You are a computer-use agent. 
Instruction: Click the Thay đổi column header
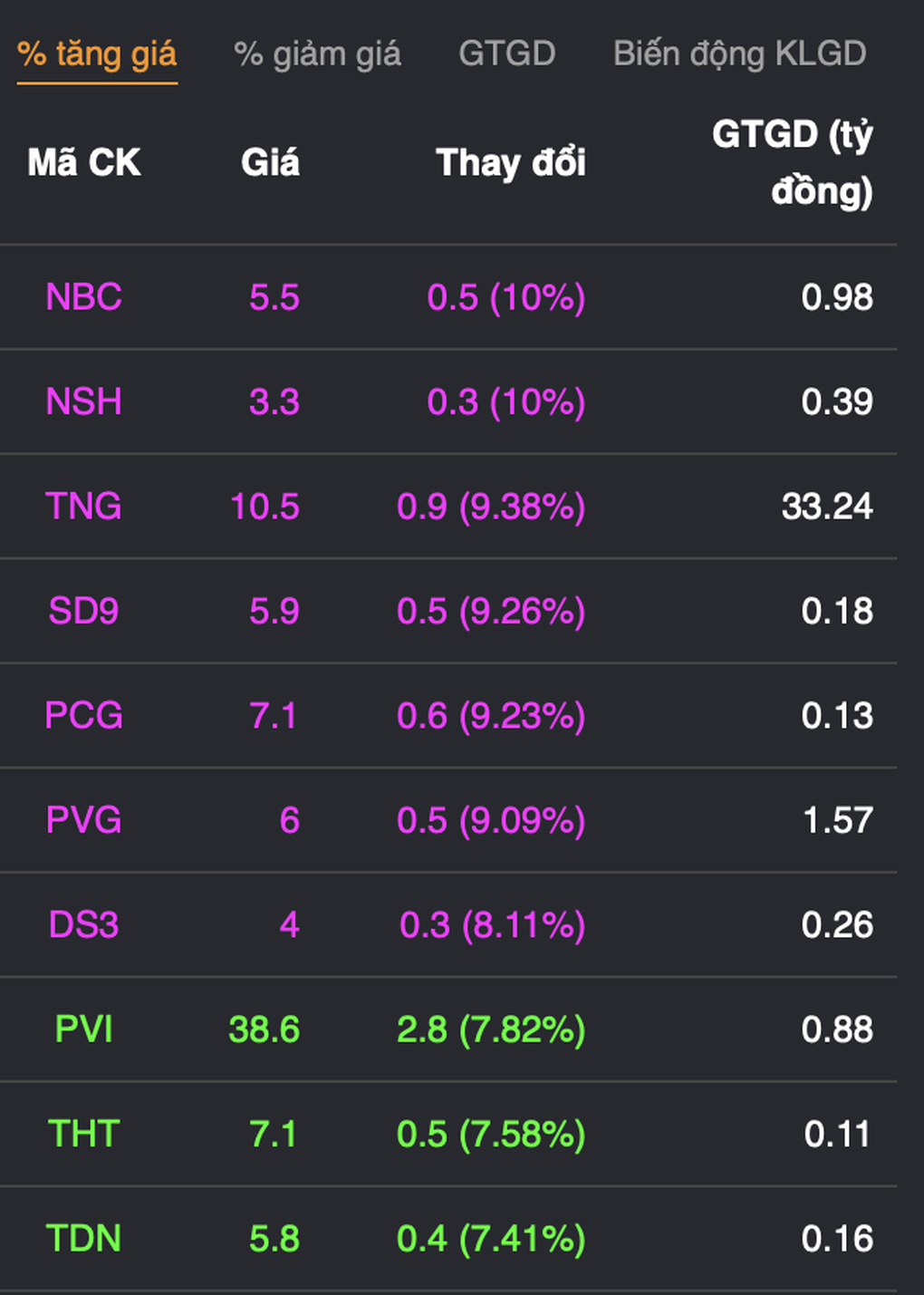510,163
